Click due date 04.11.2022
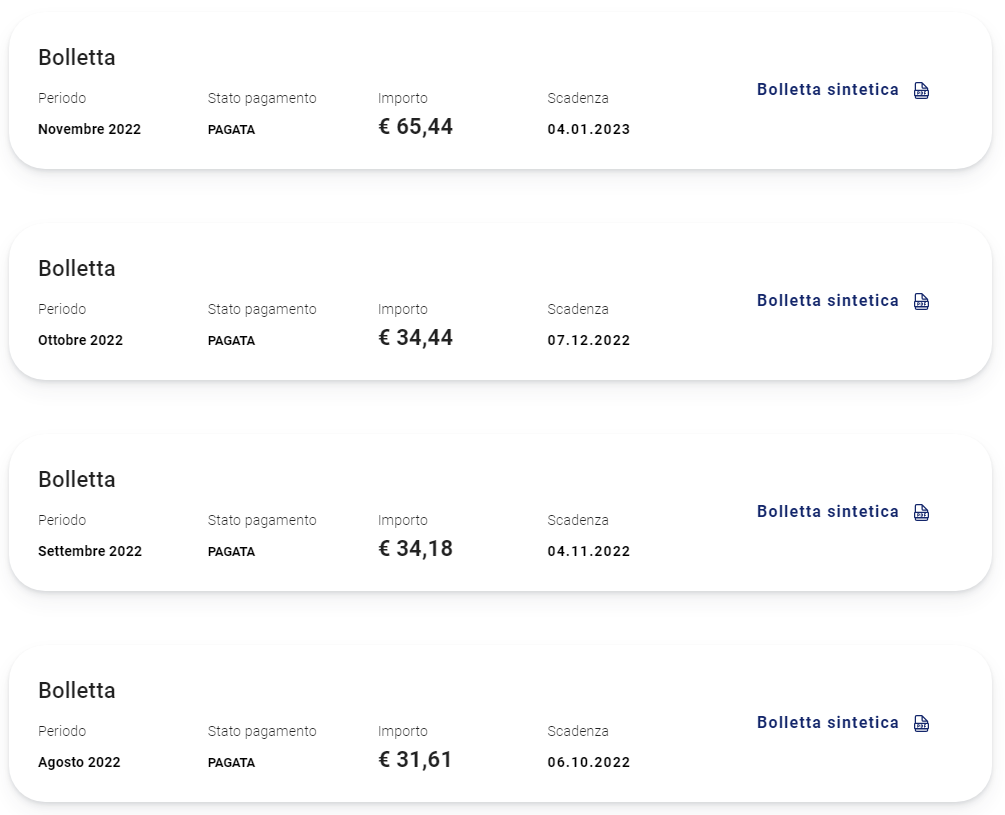Image resolution: width=1005 pixels, height=815 pixels. (588, 551)
